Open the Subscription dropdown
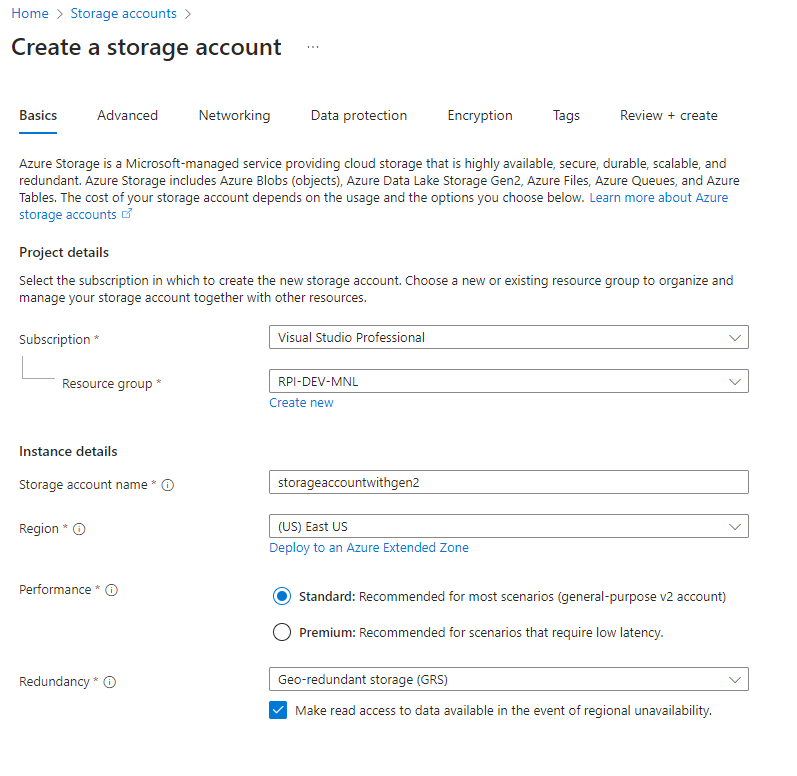This screenshot has height=776, width=797. pos(508,338)
